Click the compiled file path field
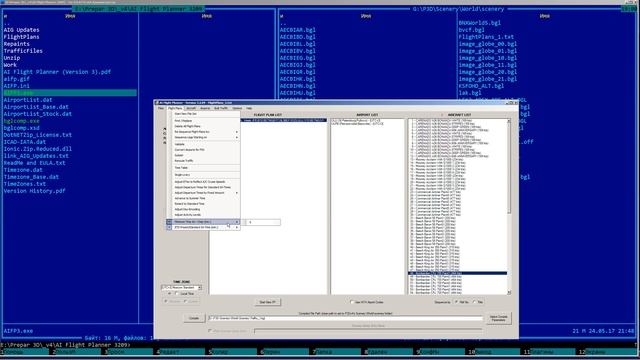 click(345, 318)
